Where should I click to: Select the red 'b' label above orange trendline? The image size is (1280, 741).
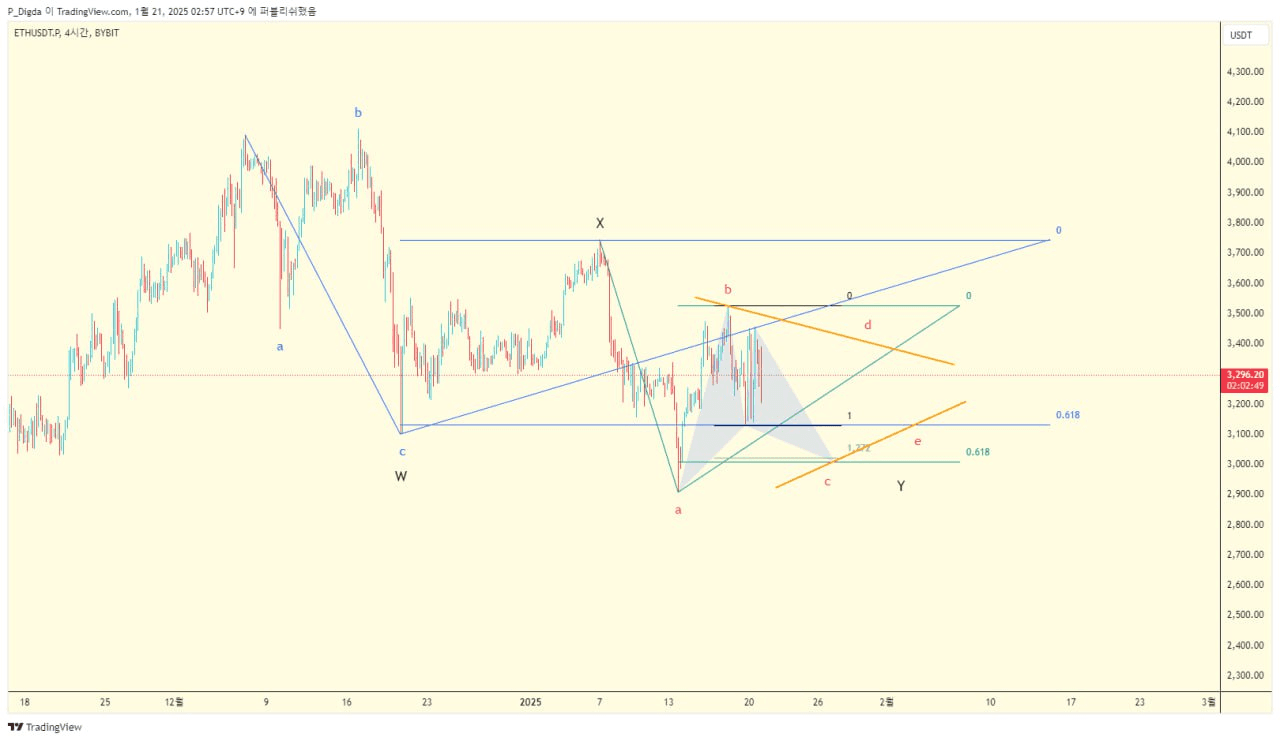[728, 290]
